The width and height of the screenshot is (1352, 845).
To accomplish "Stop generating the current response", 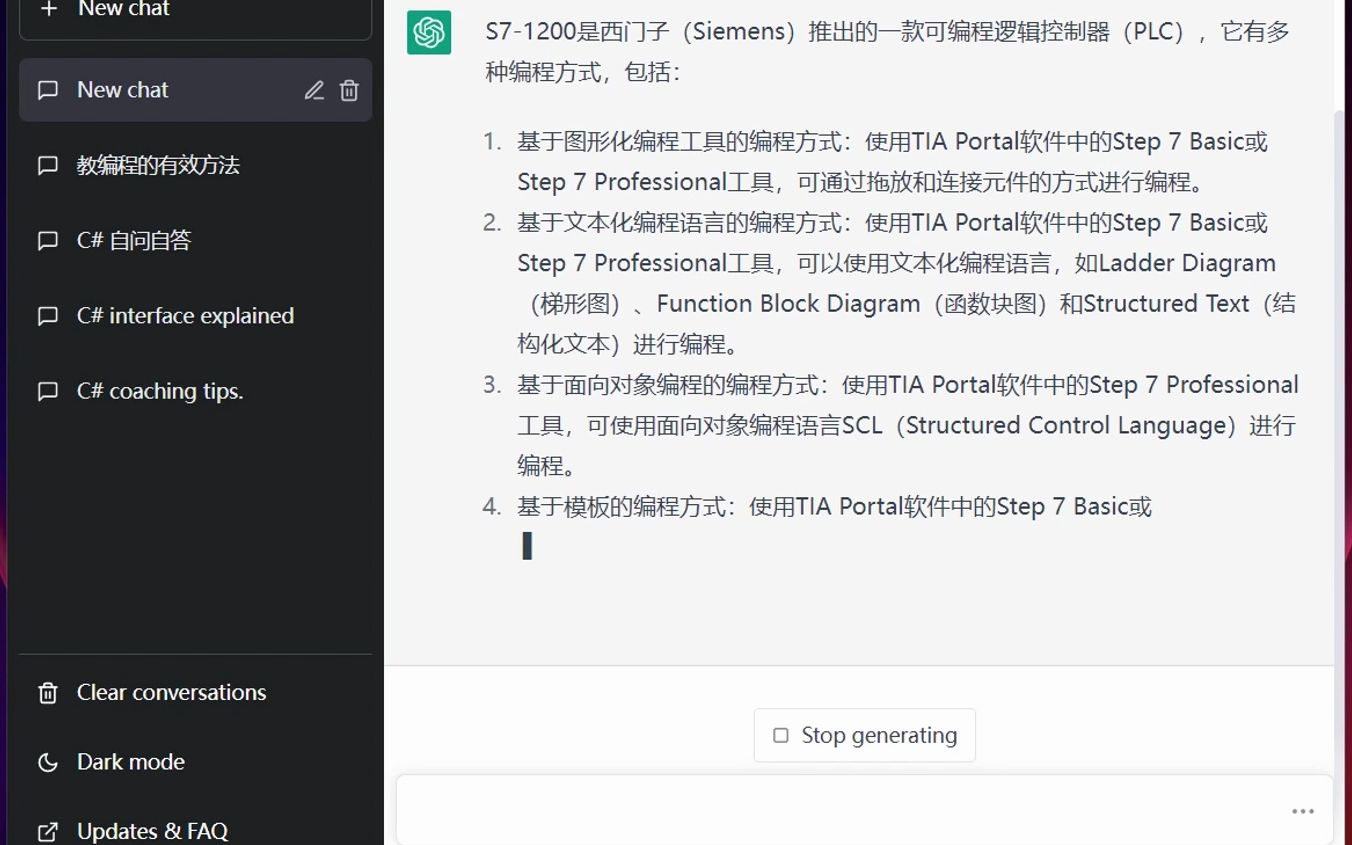I will [x=865, y=736].
